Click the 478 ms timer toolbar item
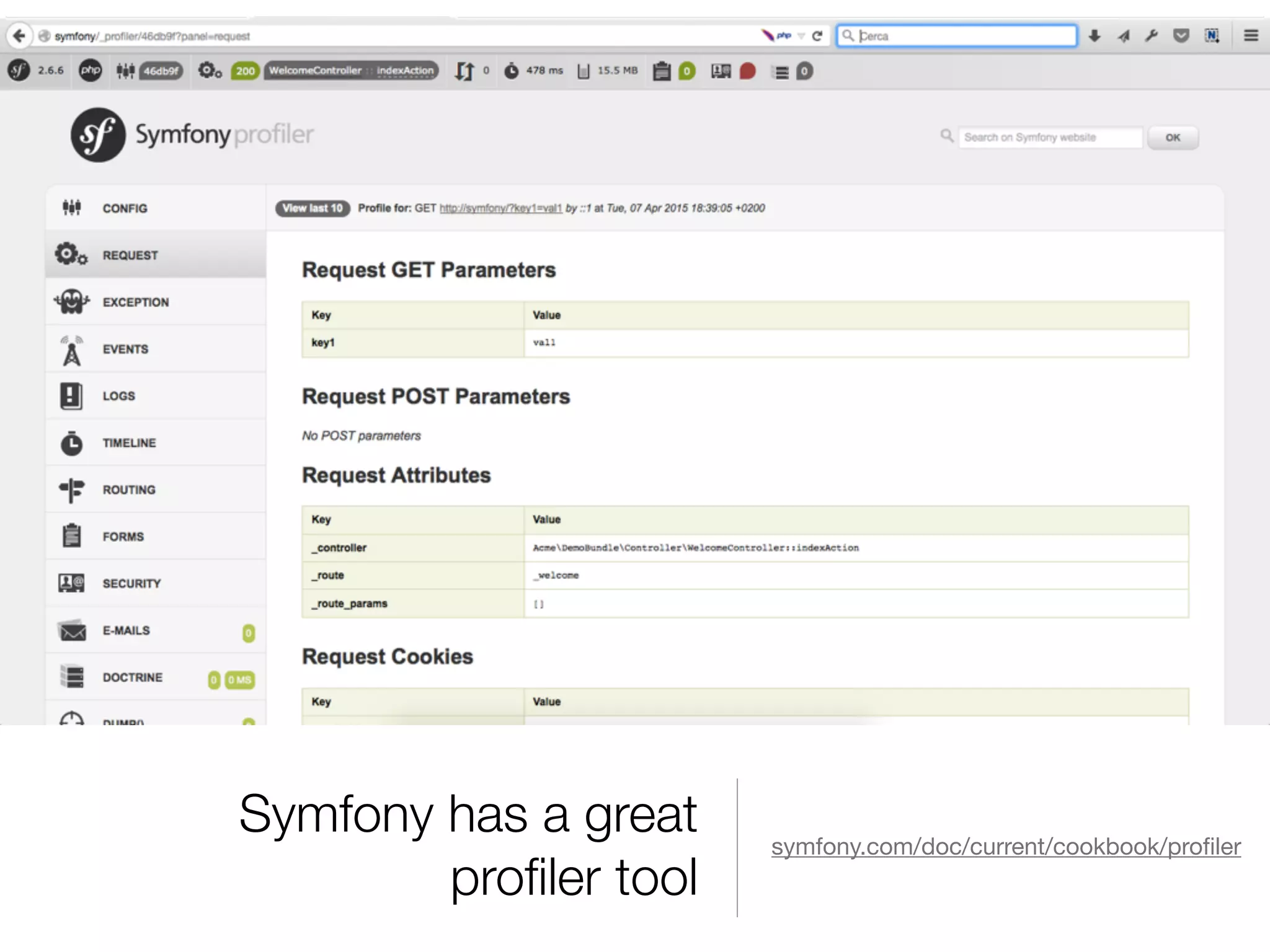This screenshot has height=952, width=1270. click(533, 71)
